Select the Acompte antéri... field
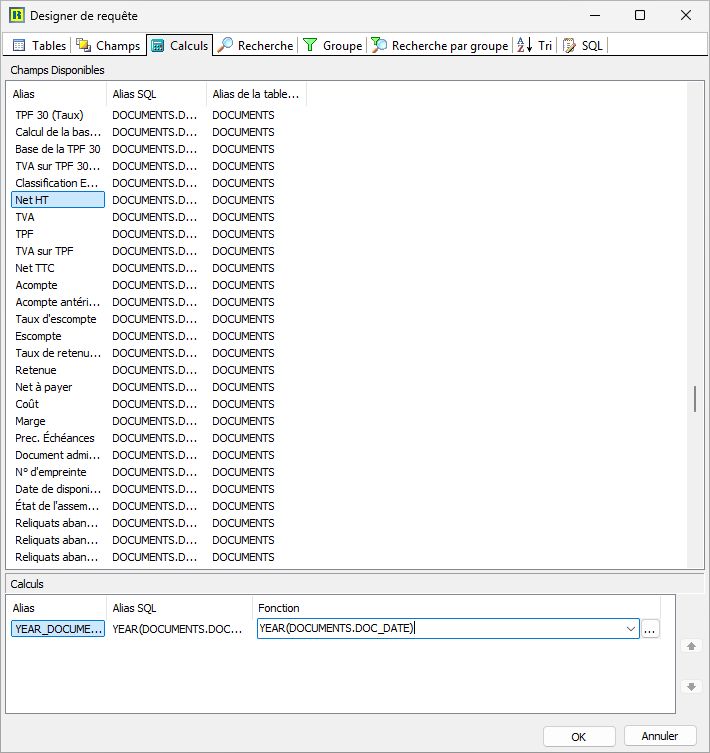This screenshot has height=753, width=710. [x=58, y=302]
